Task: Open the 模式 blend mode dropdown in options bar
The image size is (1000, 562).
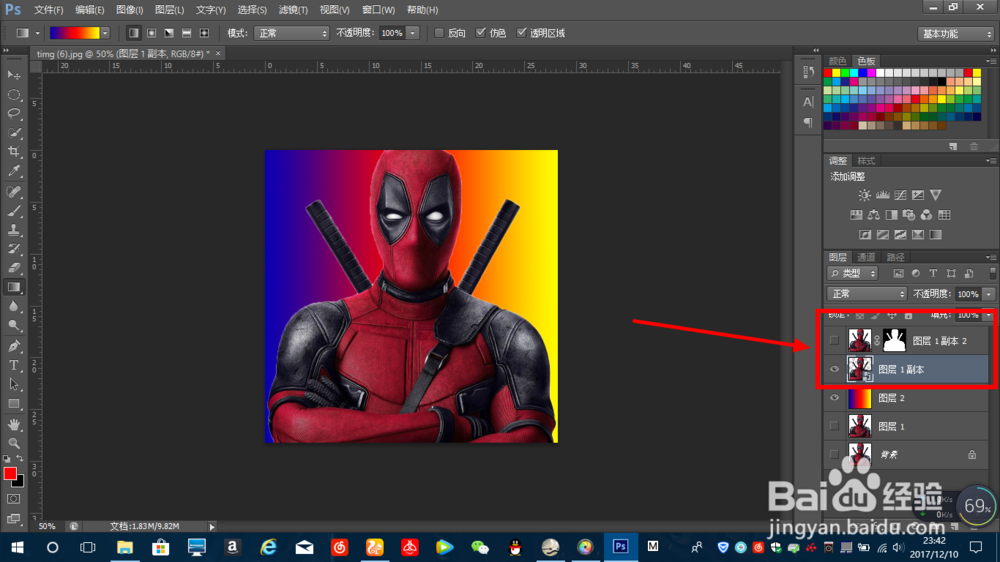Action: (291, 33)
